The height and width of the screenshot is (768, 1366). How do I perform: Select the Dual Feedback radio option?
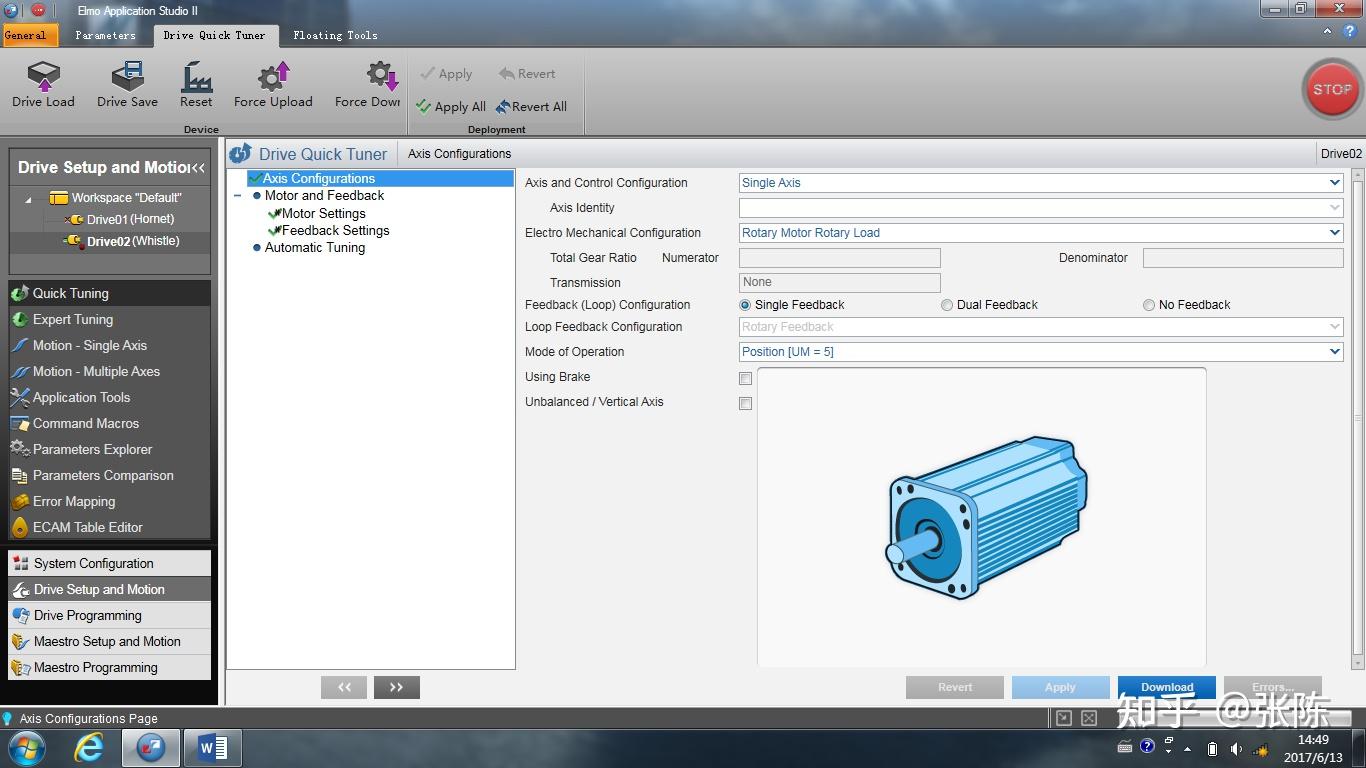pos(946,305)
